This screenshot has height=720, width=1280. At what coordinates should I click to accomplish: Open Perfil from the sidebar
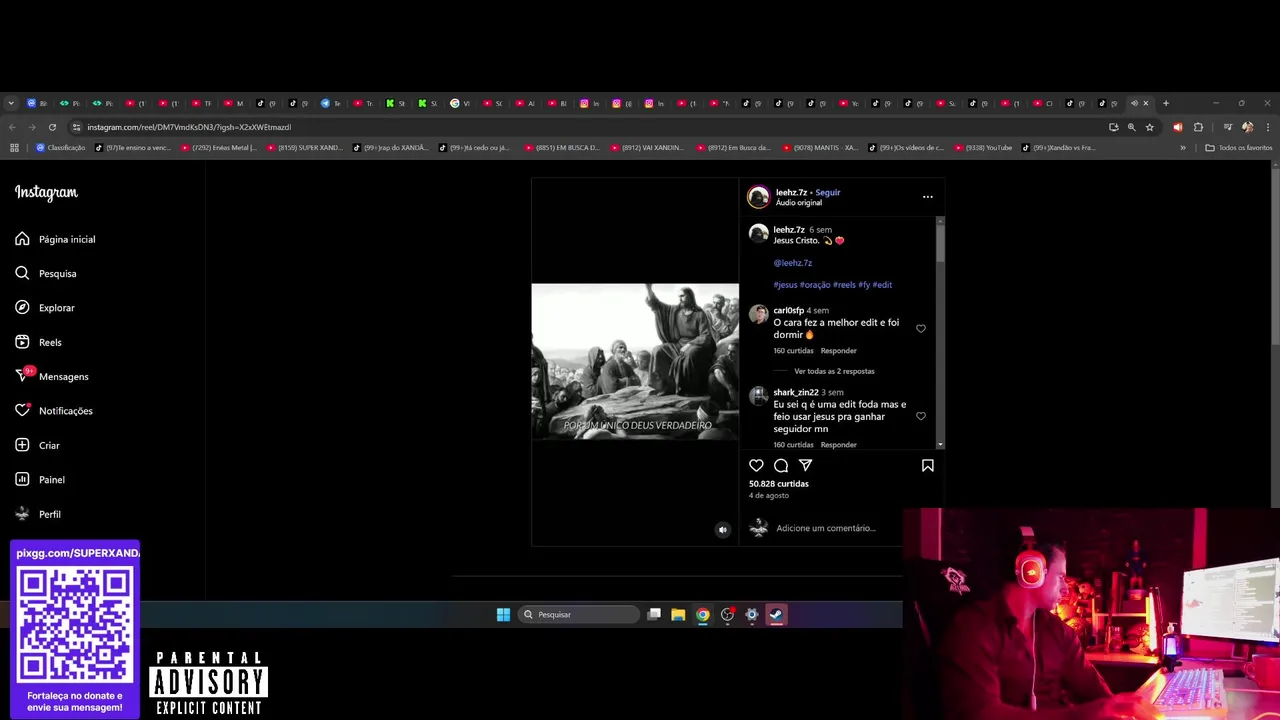(38, 514)
